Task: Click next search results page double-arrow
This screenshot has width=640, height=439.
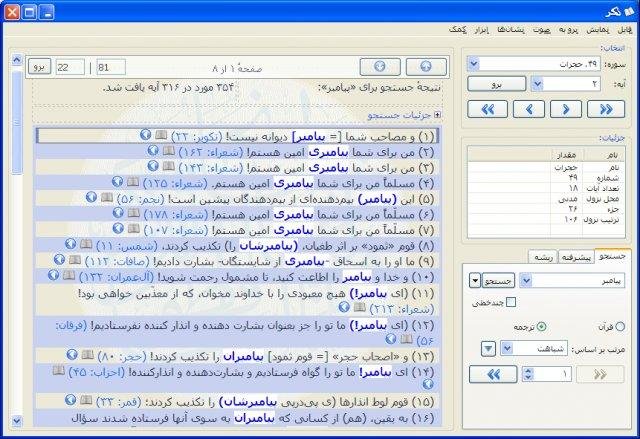Action: tap(493, 374)
